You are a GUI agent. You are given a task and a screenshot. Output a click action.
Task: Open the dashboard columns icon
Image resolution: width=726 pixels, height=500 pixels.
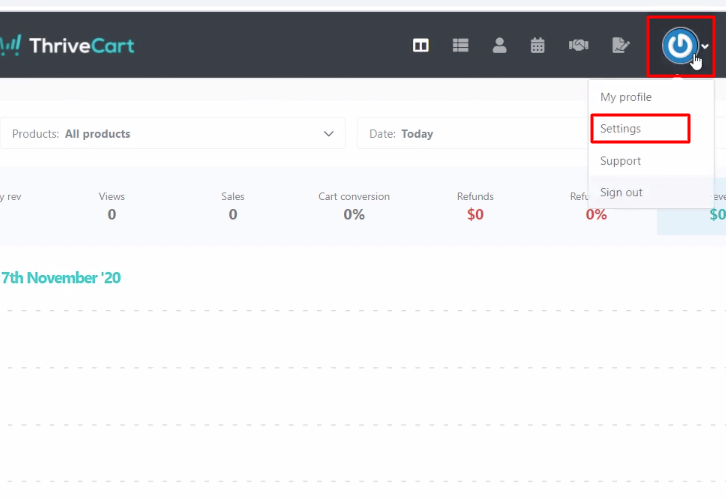420,45
